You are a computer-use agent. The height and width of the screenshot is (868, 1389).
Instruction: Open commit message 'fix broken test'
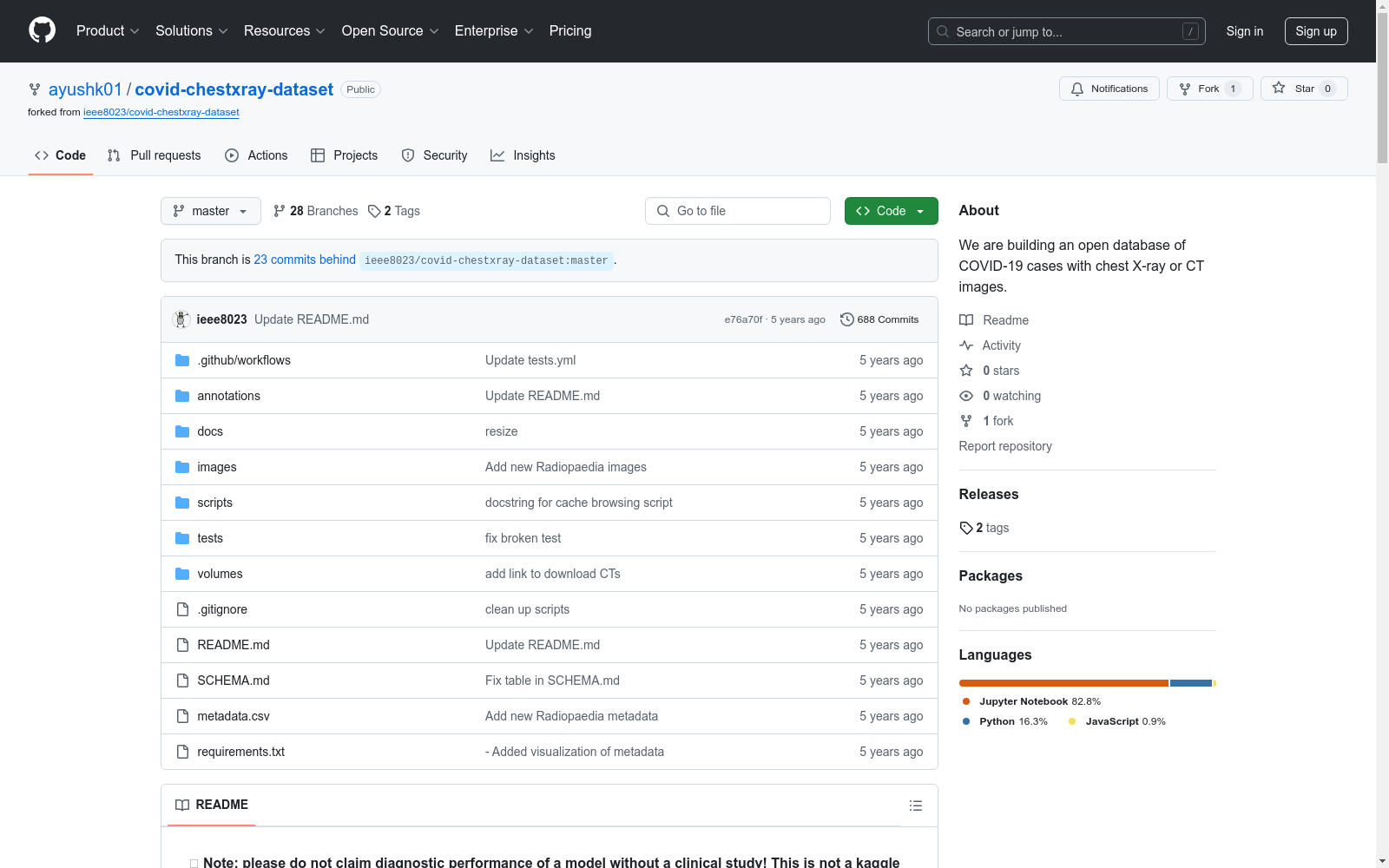(523, 538)
